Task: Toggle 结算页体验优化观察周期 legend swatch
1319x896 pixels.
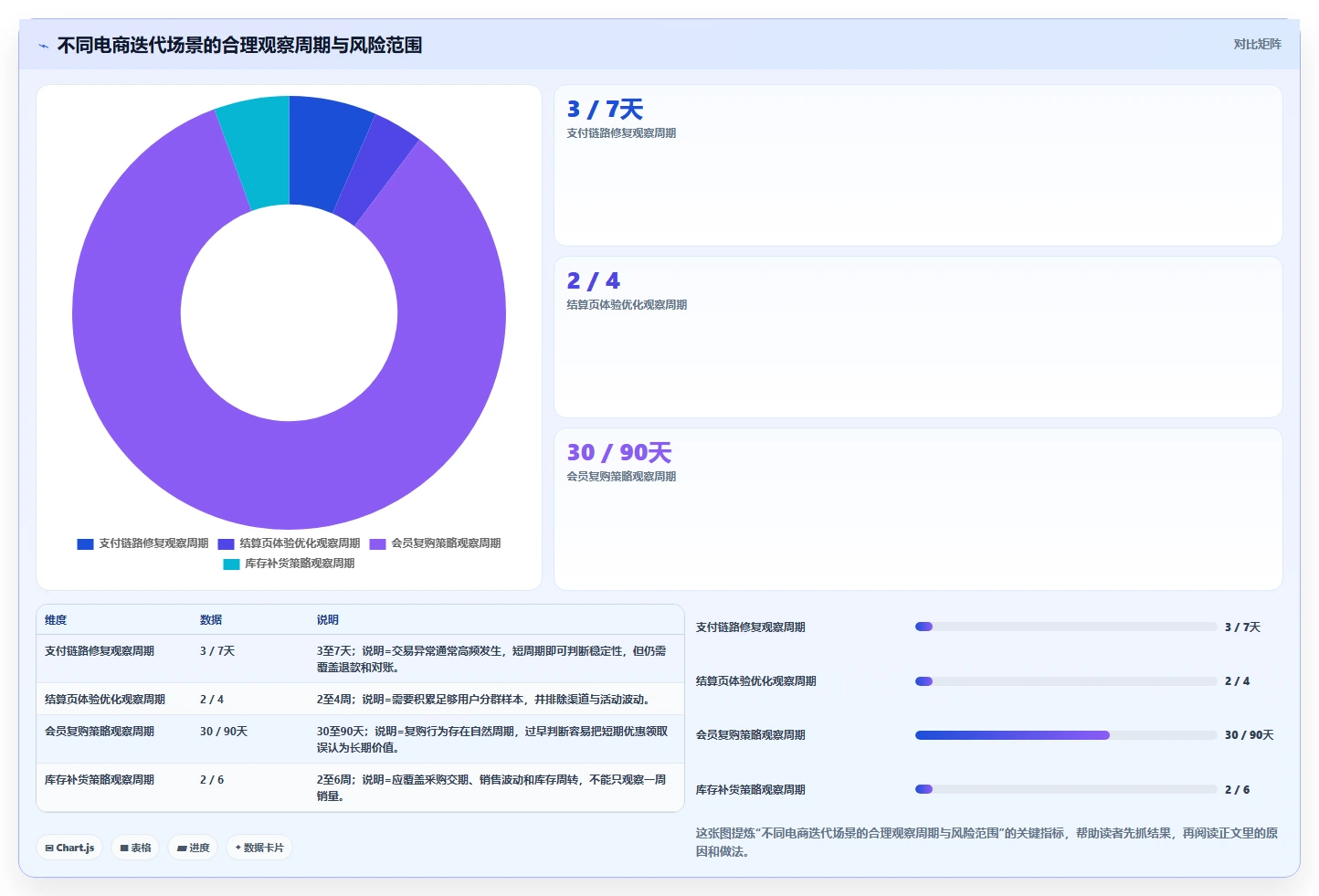Action: (226, 543)
